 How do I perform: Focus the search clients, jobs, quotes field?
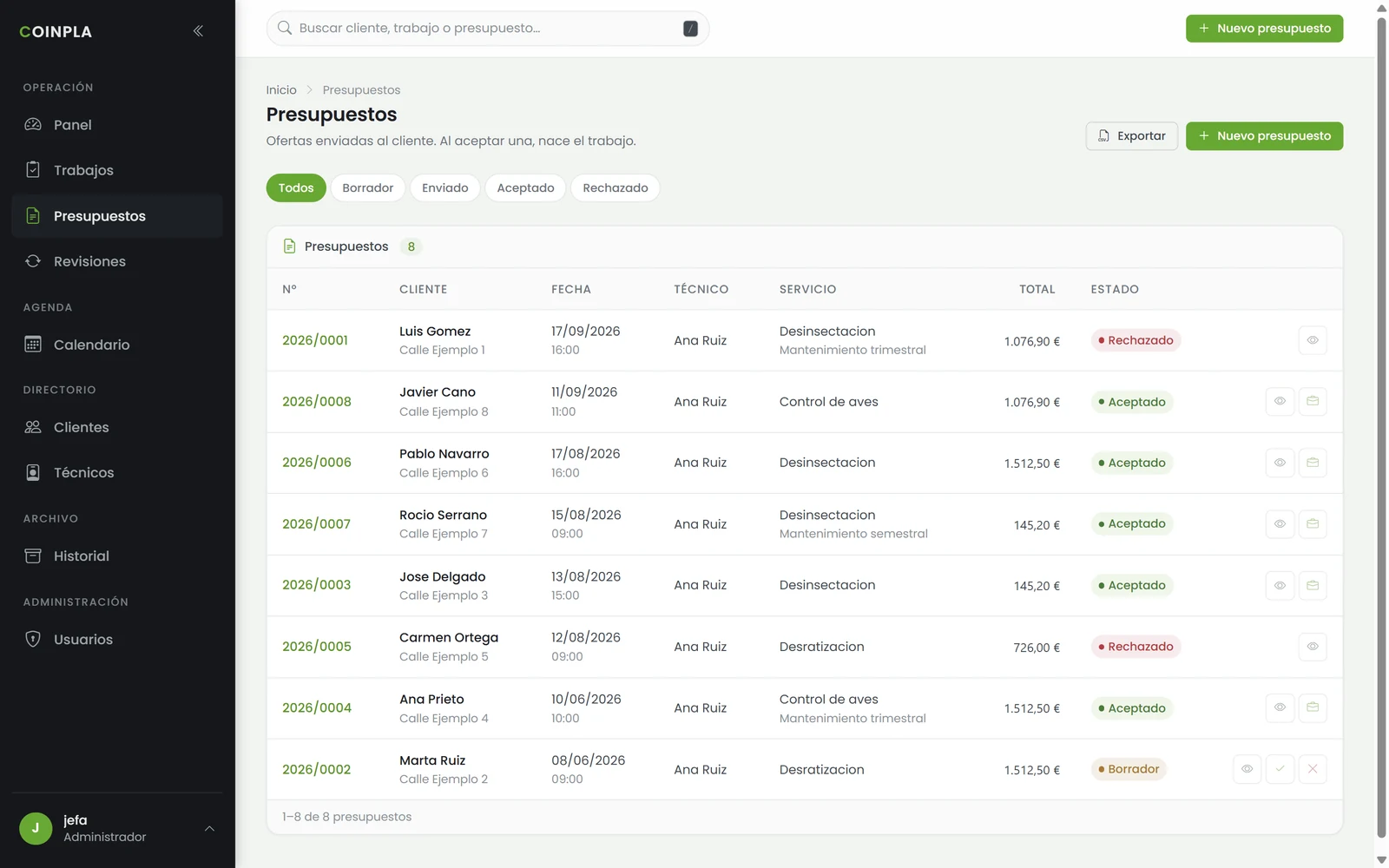click(x=488, y=29)
